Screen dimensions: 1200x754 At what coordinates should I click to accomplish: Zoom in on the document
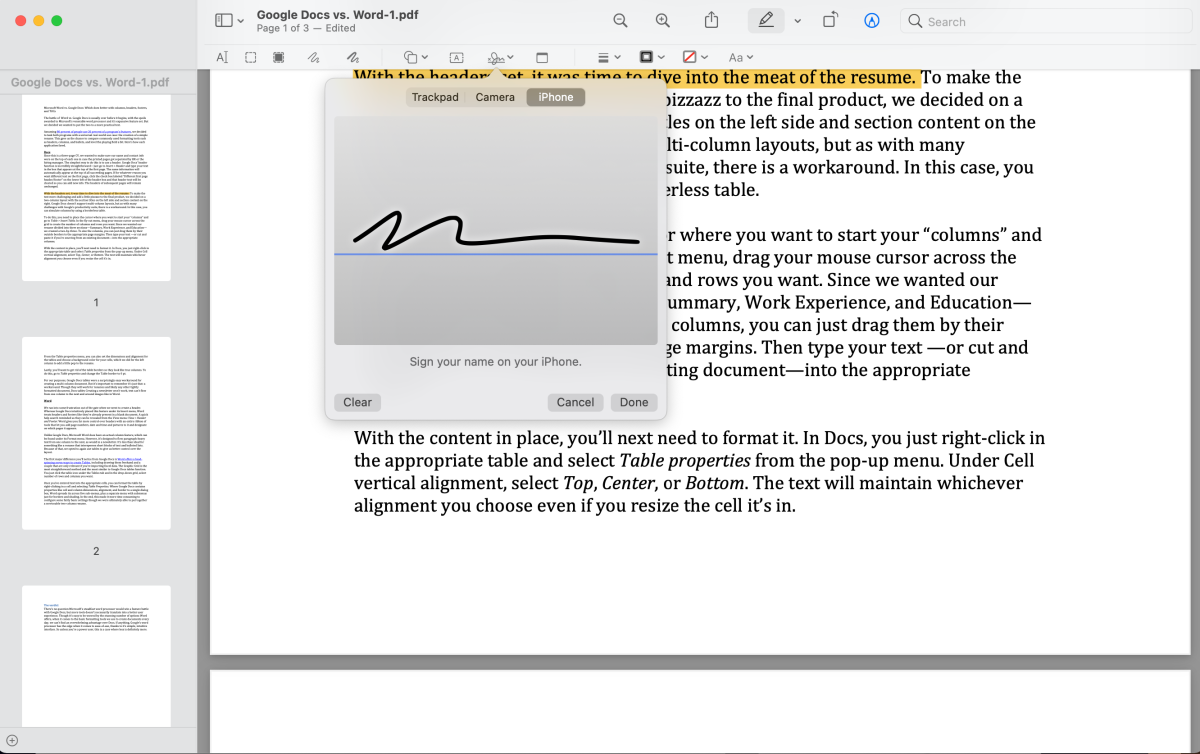(662, 20)
